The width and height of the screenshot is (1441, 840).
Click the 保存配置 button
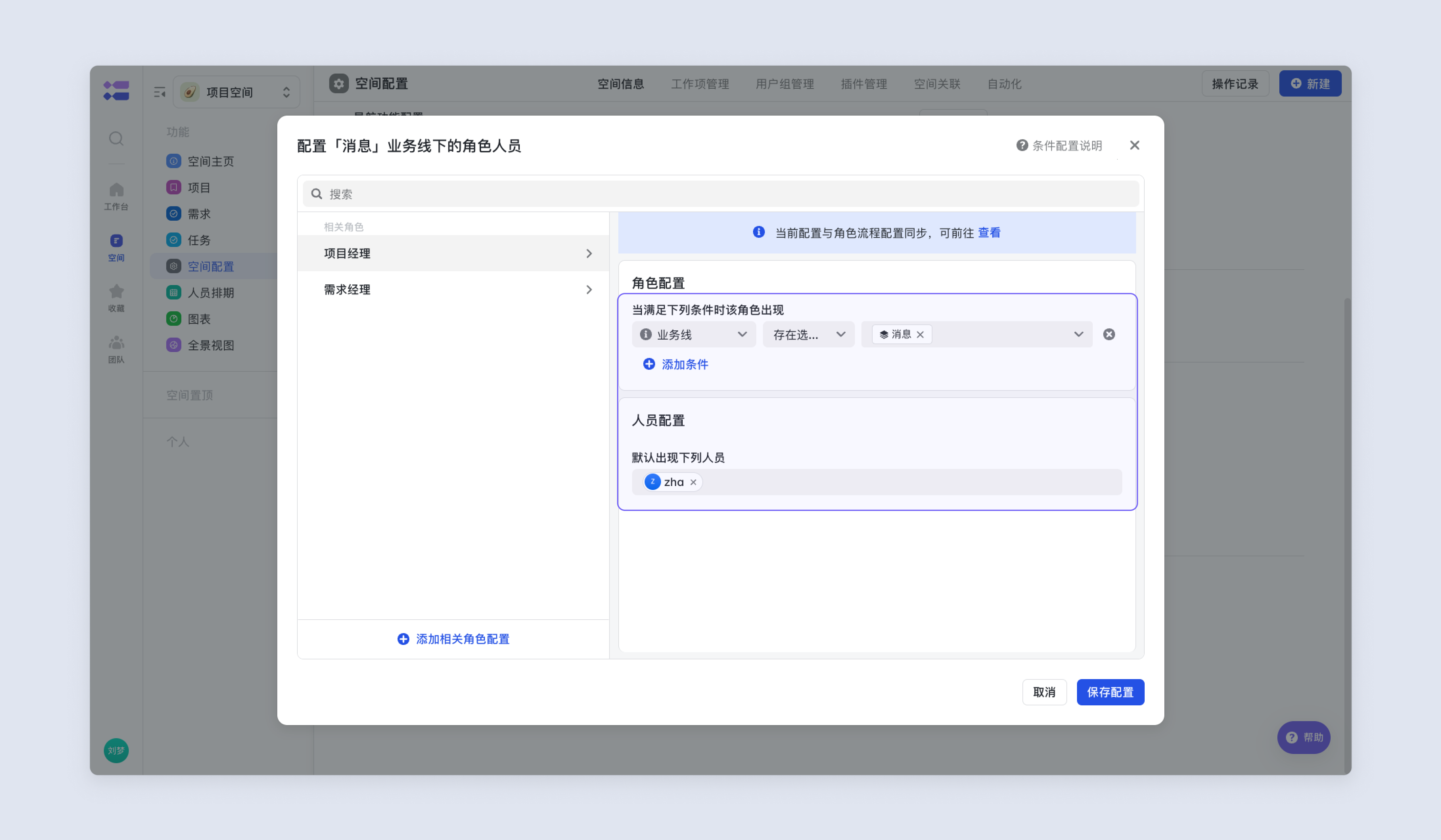click(1110, 692)
